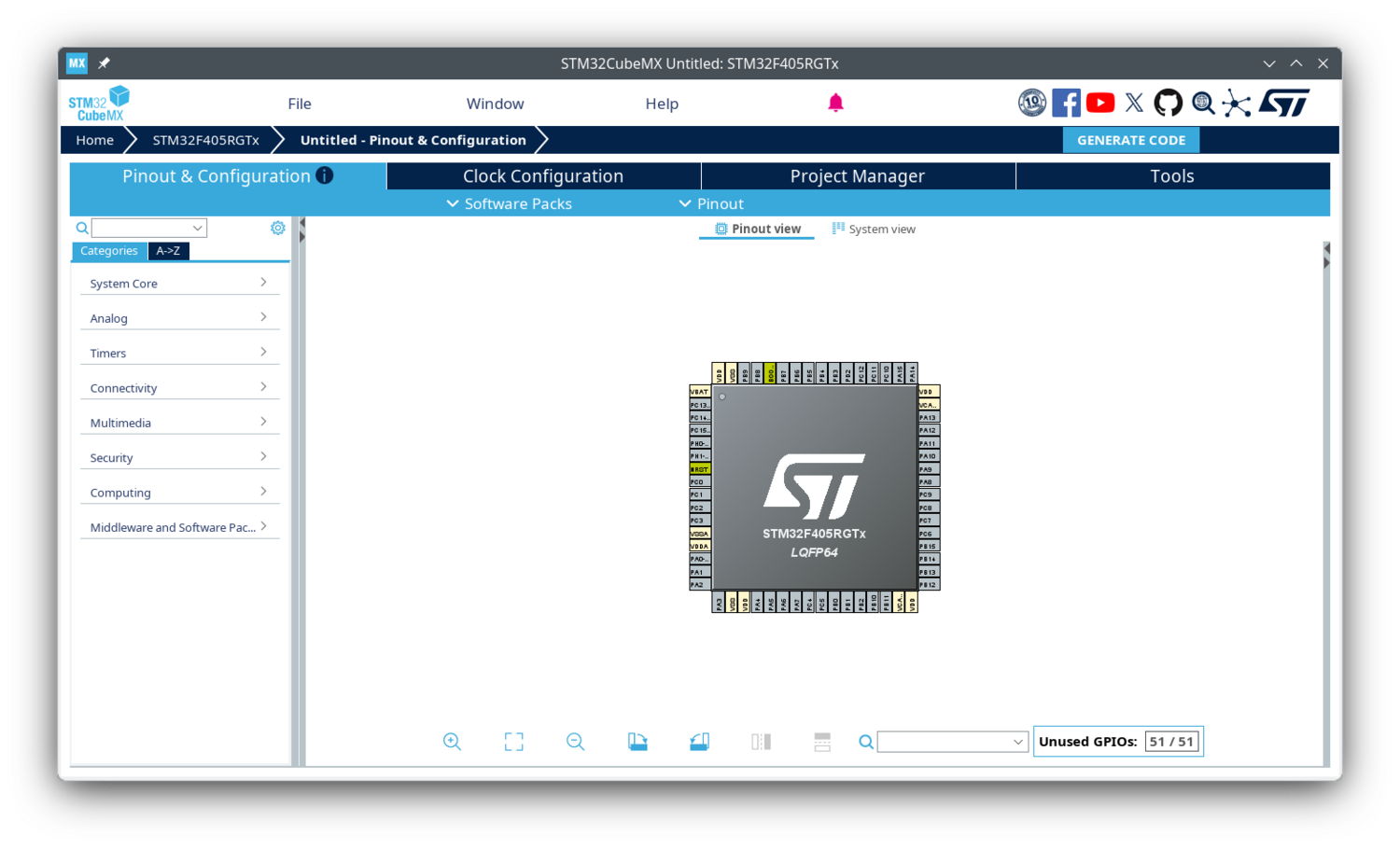
Task: Click the GENERATE CODE button
Action: (1131, 139)
